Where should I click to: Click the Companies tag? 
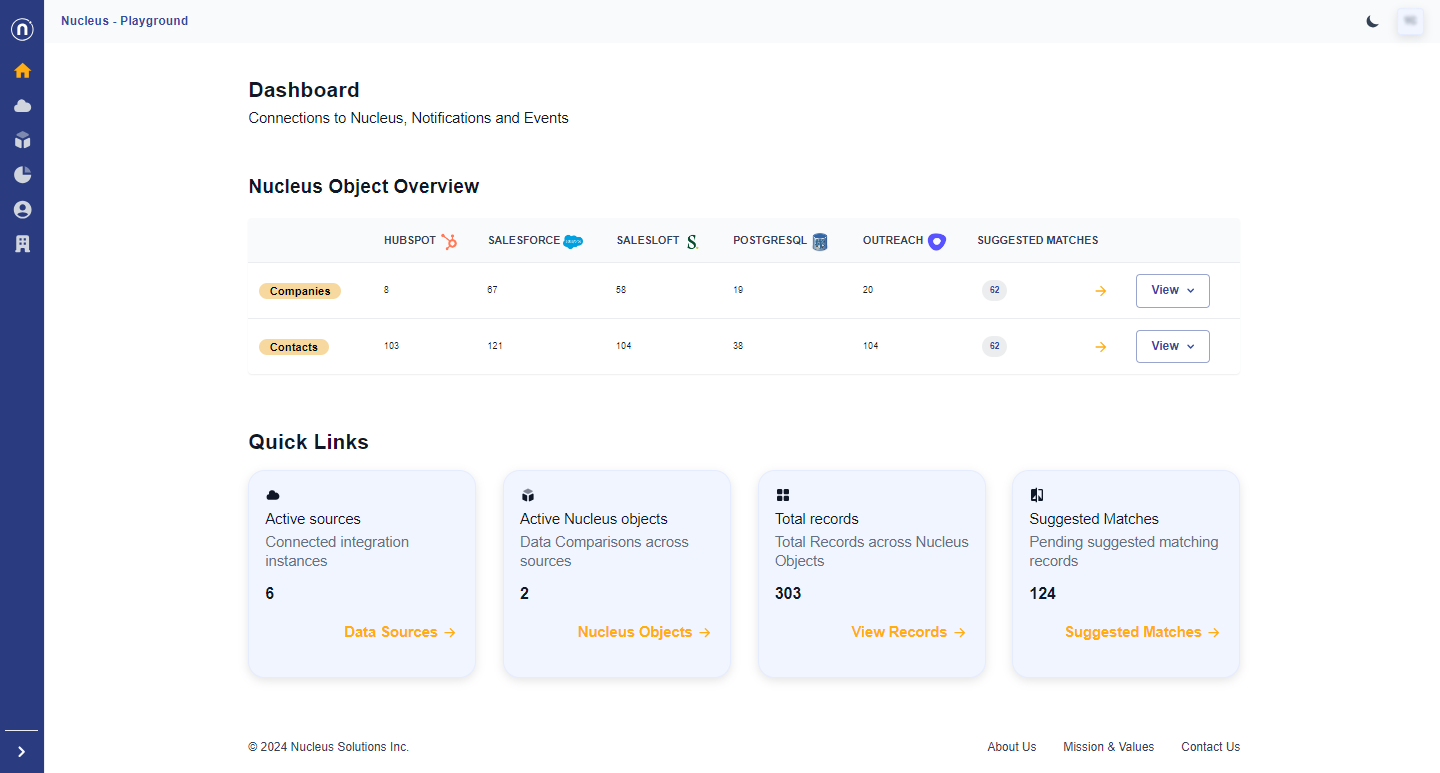click(300, 291)
